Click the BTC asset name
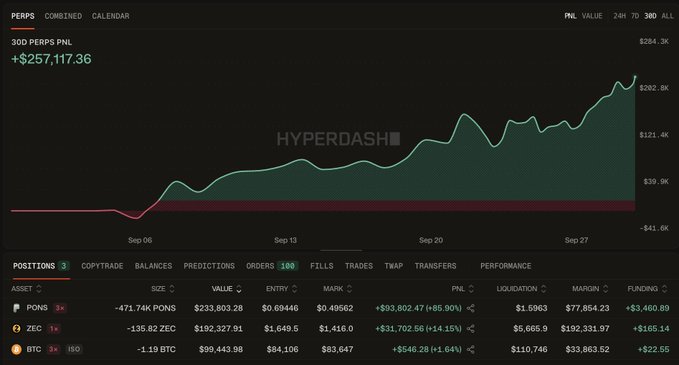Image resolution: width=679 pixels, height=365 pixels. pos(34,349)
